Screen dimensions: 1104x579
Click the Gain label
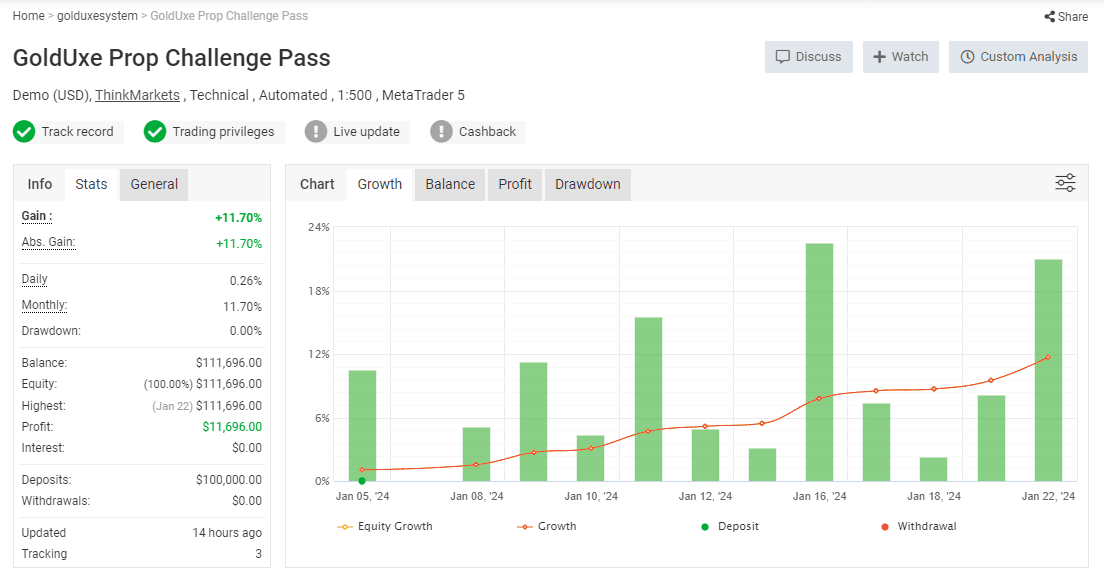pos(37,216)
